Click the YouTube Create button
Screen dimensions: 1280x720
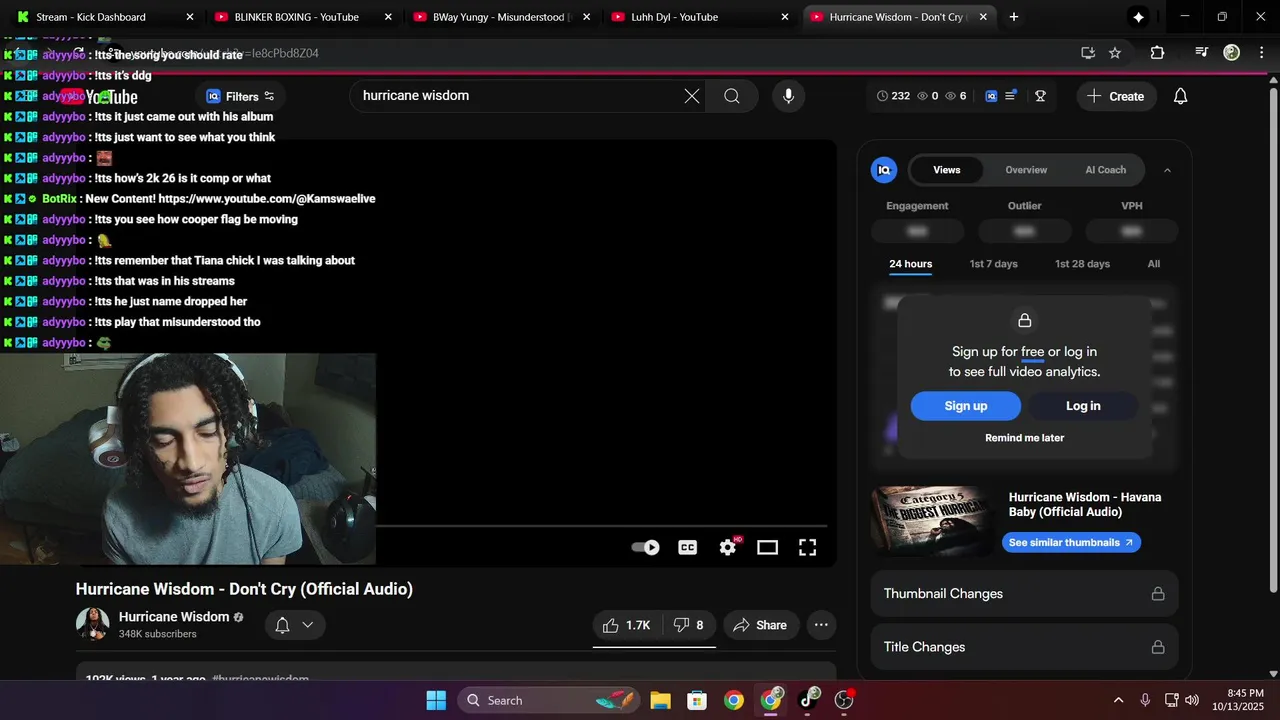[x=1115, y=96]
